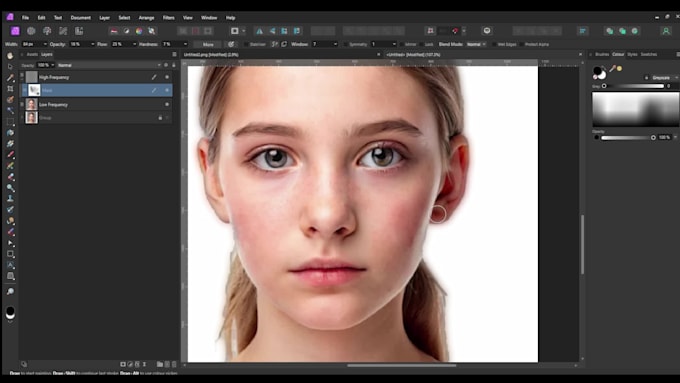Apply Auto Colours from toolbar
The height and width of the screenshot is (383, 680).
(x=139, y=31)
